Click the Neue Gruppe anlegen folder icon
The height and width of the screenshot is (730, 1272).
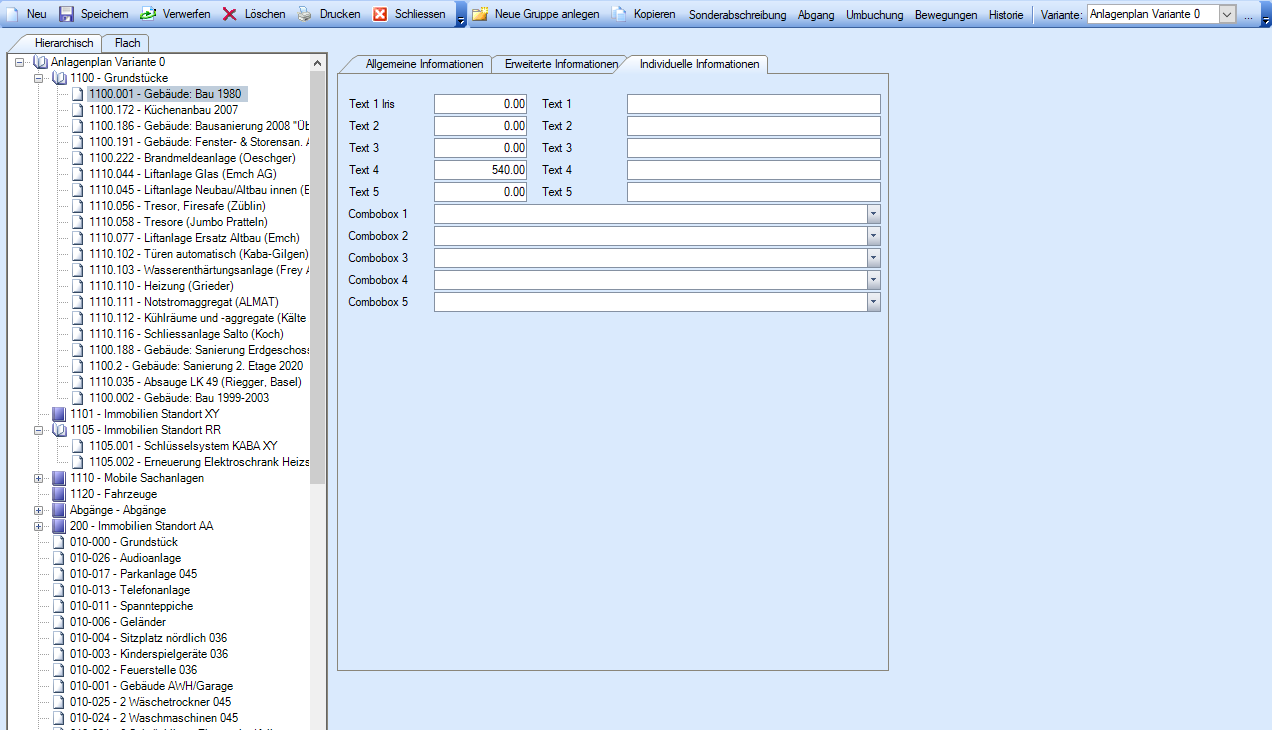480,15
